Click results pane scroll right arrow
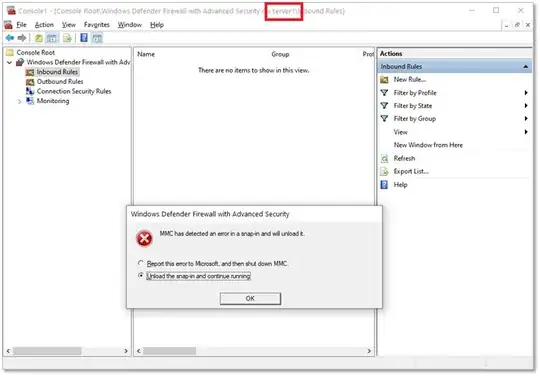540x376 pixels. point(369,351)
